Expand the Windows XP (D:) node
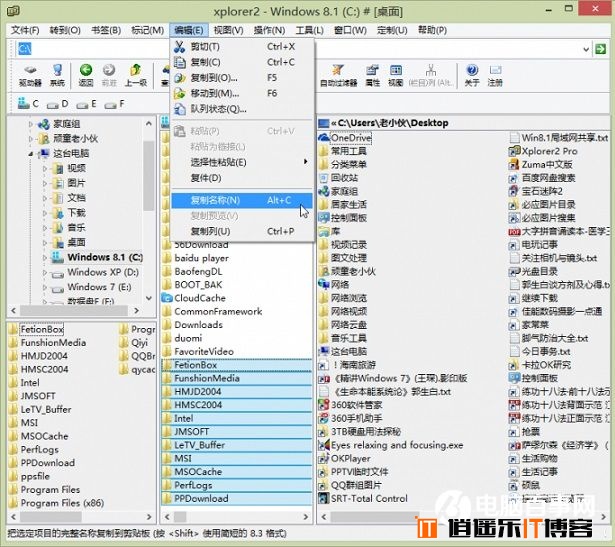 click(x=45, y=272)
